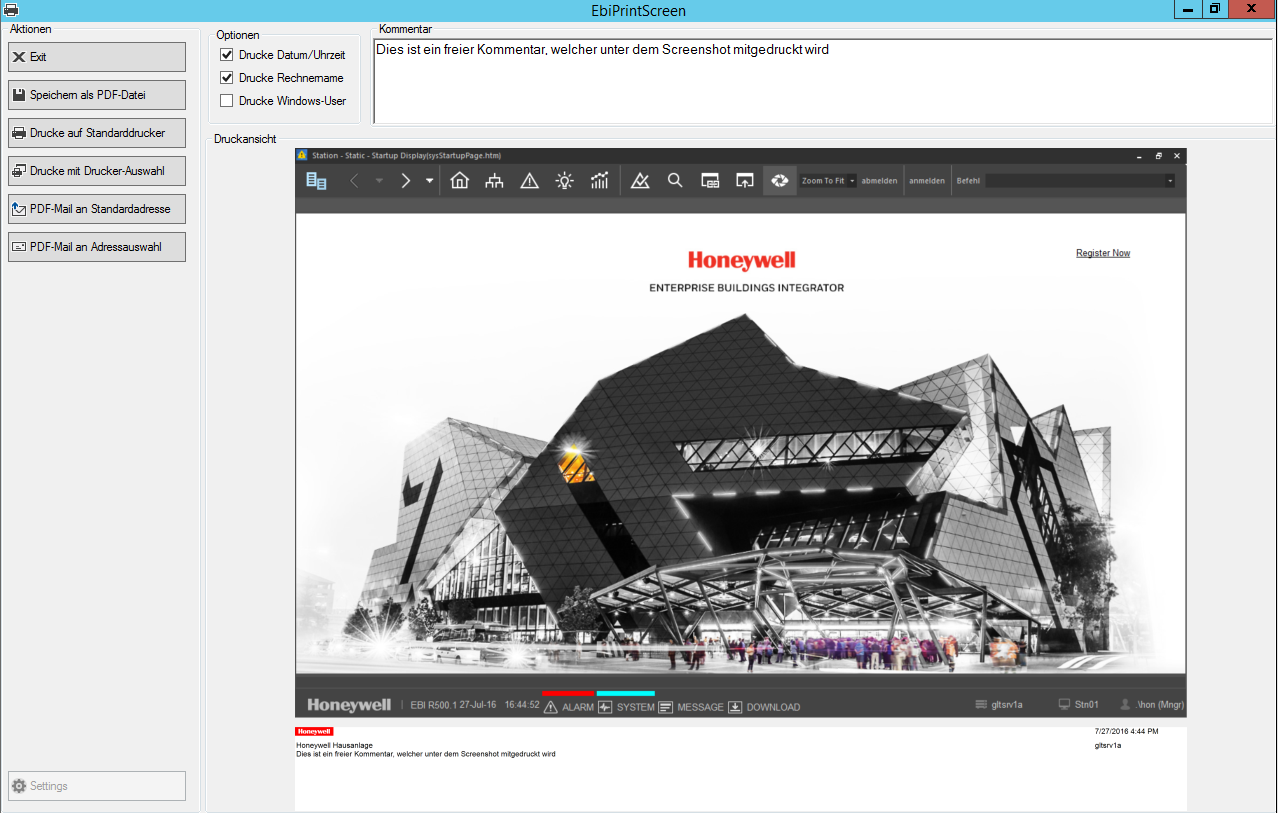Image resolution: width=1279 pixels, height=813 pixels.
Task: Click the SYSTEM status icon
Action: [605, 707]
